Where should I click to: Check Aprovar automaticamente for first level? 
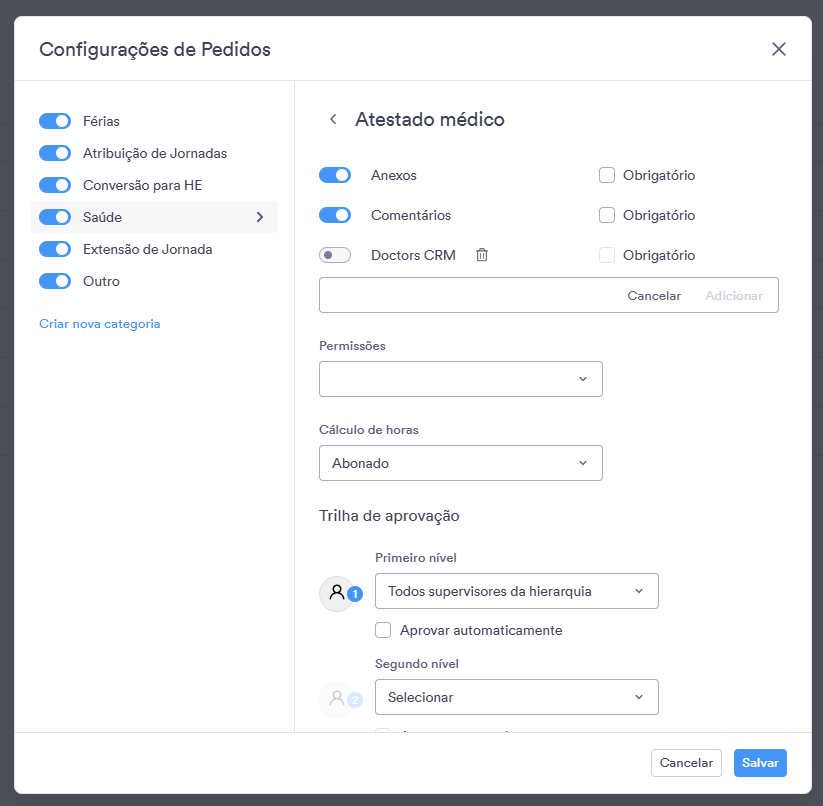coord(383,630)
